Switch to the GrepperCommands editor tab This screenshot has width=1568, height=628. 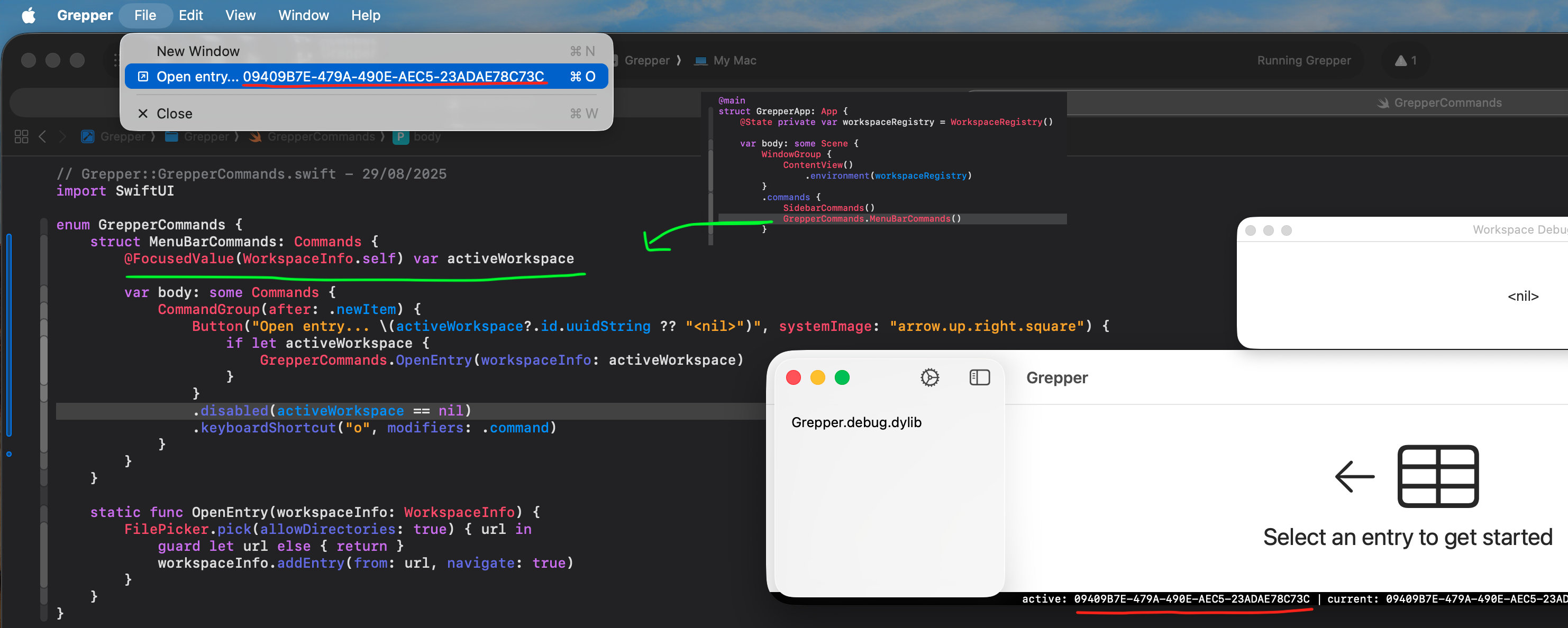click(1439, 103)
